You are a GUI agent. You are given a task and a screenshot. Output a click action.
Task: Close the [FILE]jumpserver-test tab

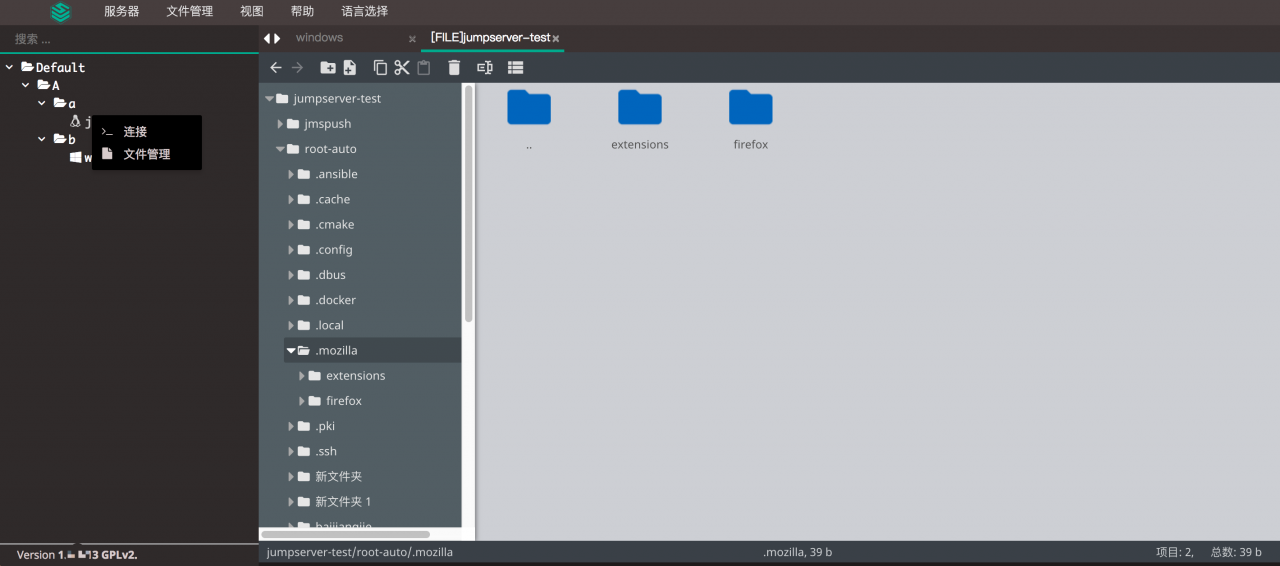(x=556, y=39)
